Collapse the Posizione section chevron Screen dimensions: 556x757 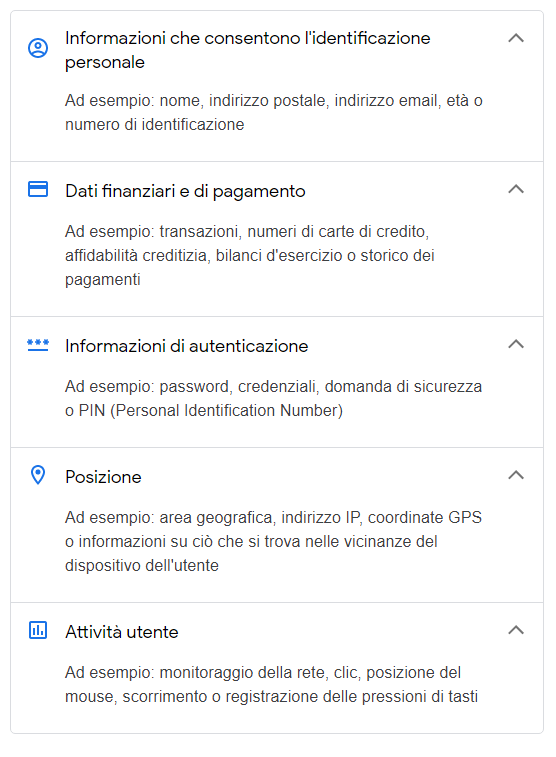tap(516, 475)
